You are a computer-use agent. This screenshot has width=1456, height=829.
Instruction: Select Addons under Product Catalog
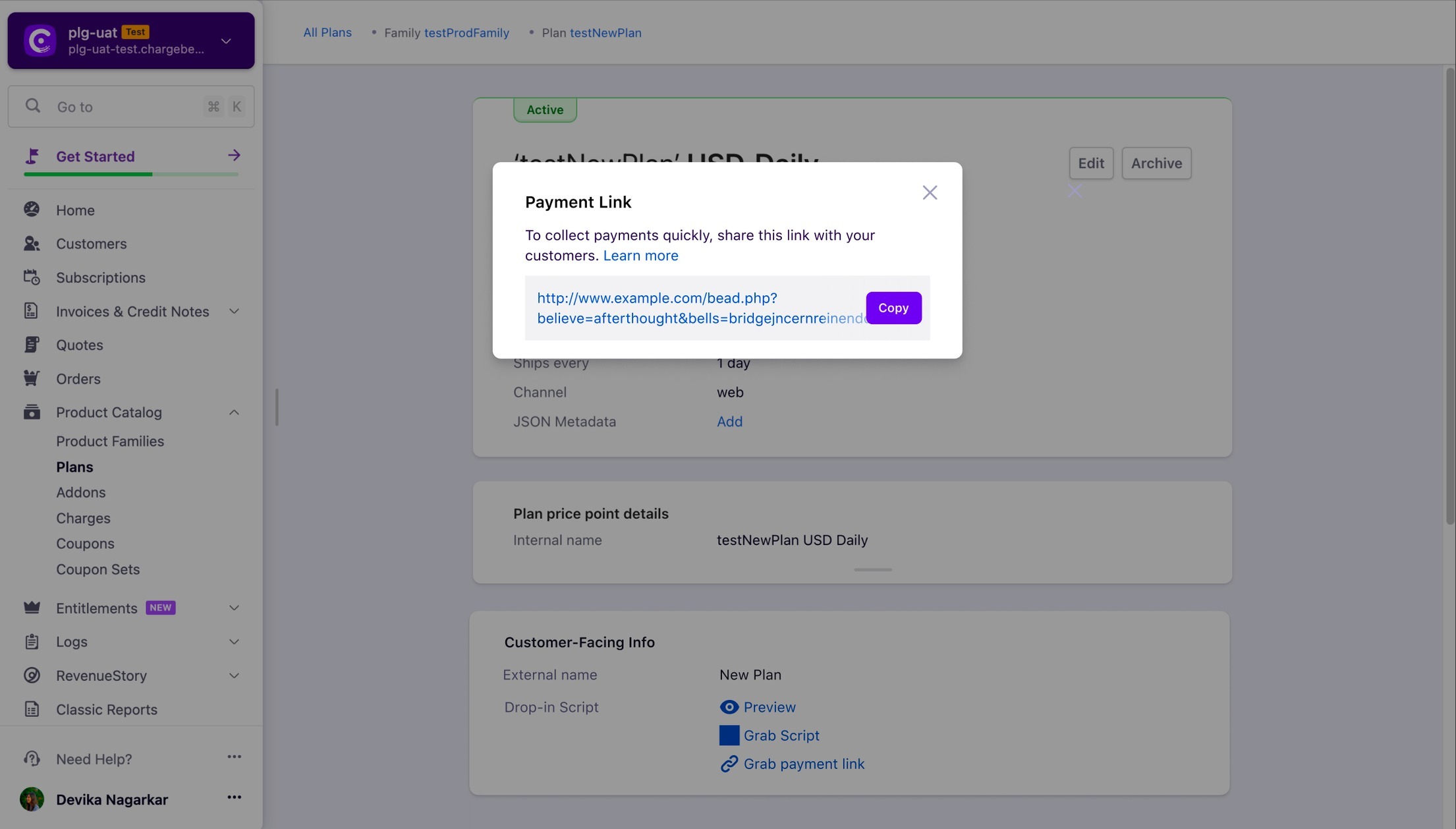[x=80, y=492]
